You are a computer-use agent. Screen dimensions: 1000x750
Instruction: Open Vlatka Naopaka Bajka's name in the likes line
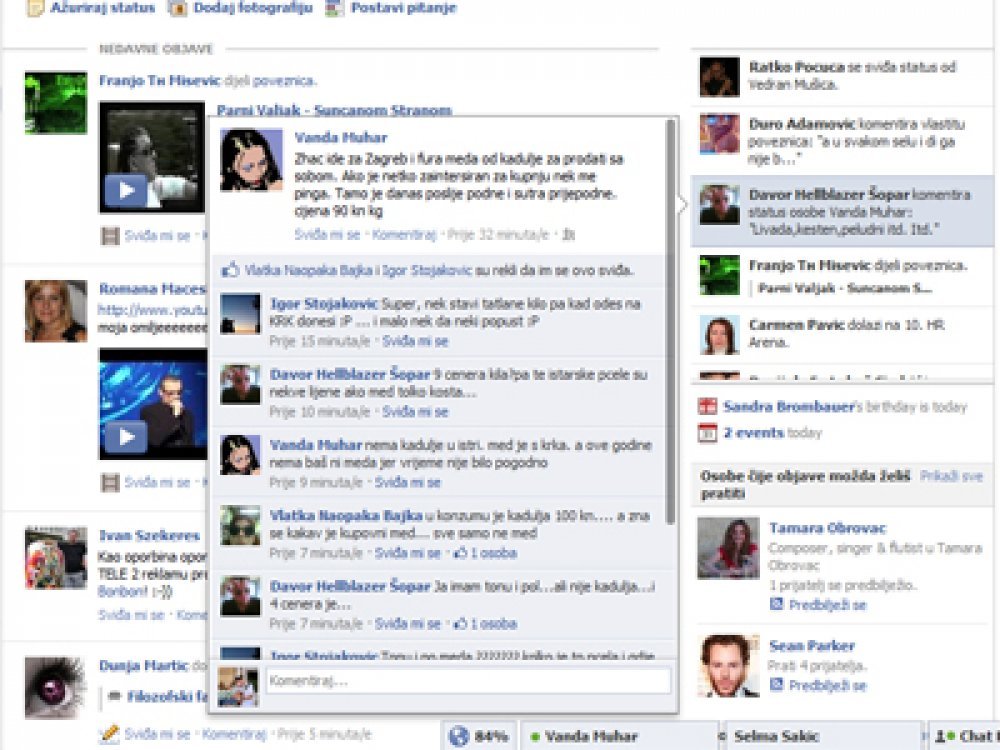(307, 270)
